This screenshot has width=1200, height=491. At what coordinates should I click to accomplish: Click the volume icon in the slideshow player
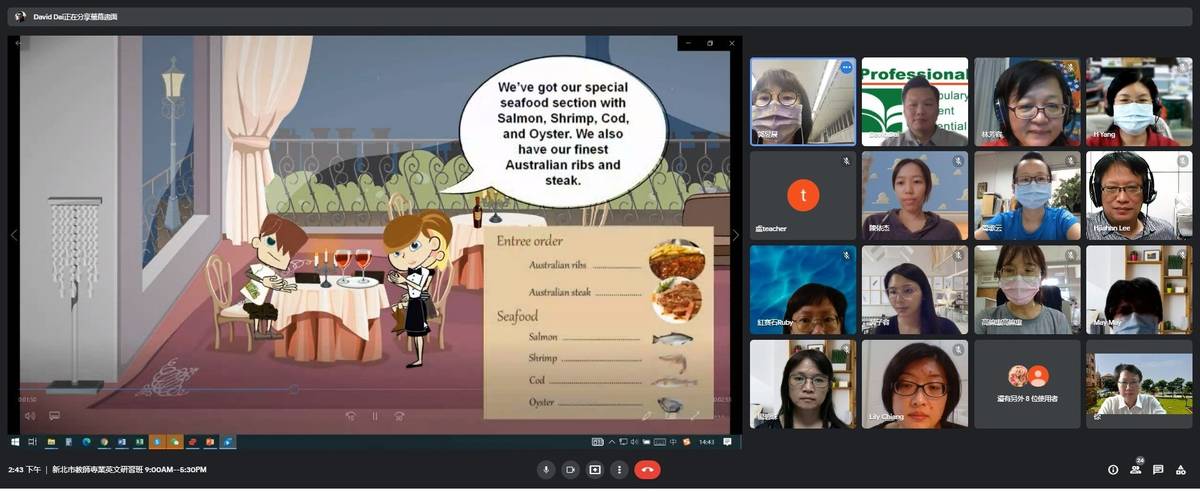coord(30,416)
